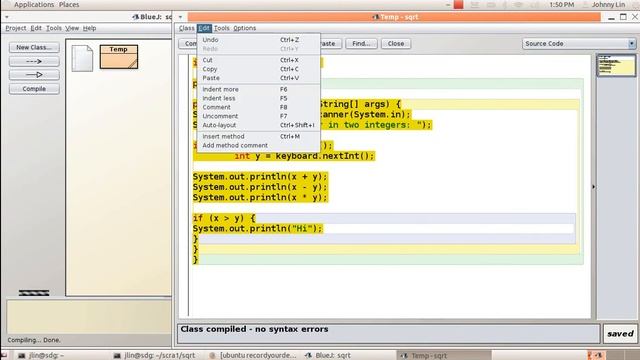640x360 pixels.
Task: Click the line 'if (x > y) {'
Action: point(224,218)
